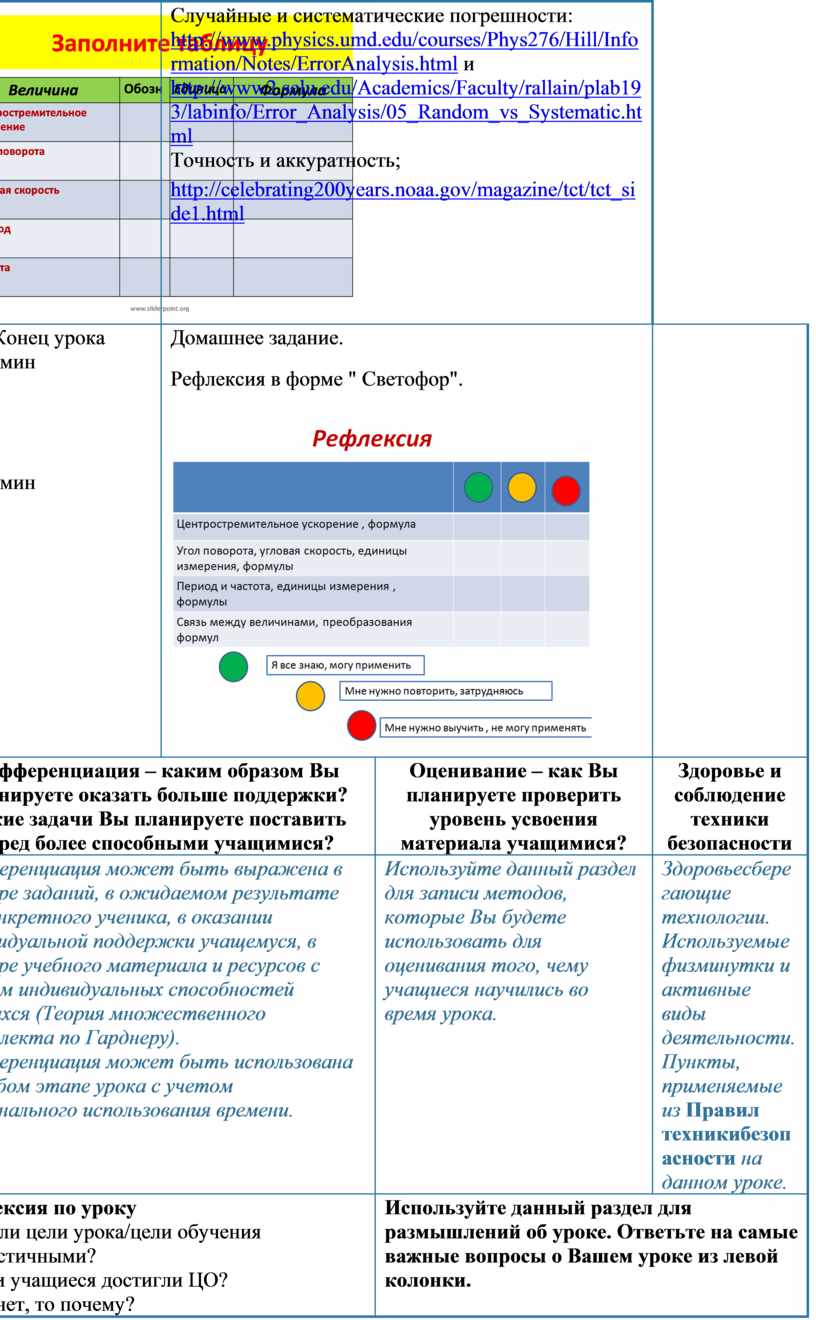Select the 'Я все знаю, могу применить' box
Viewport: 816px width, 1320px height.
345,665
